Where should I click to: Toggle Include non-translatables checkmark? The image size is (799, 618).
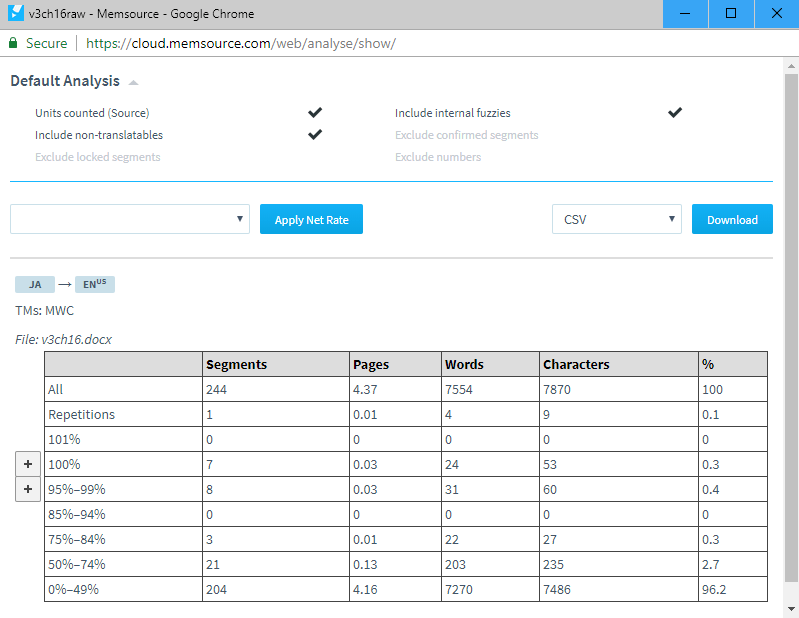pos(316,134)
